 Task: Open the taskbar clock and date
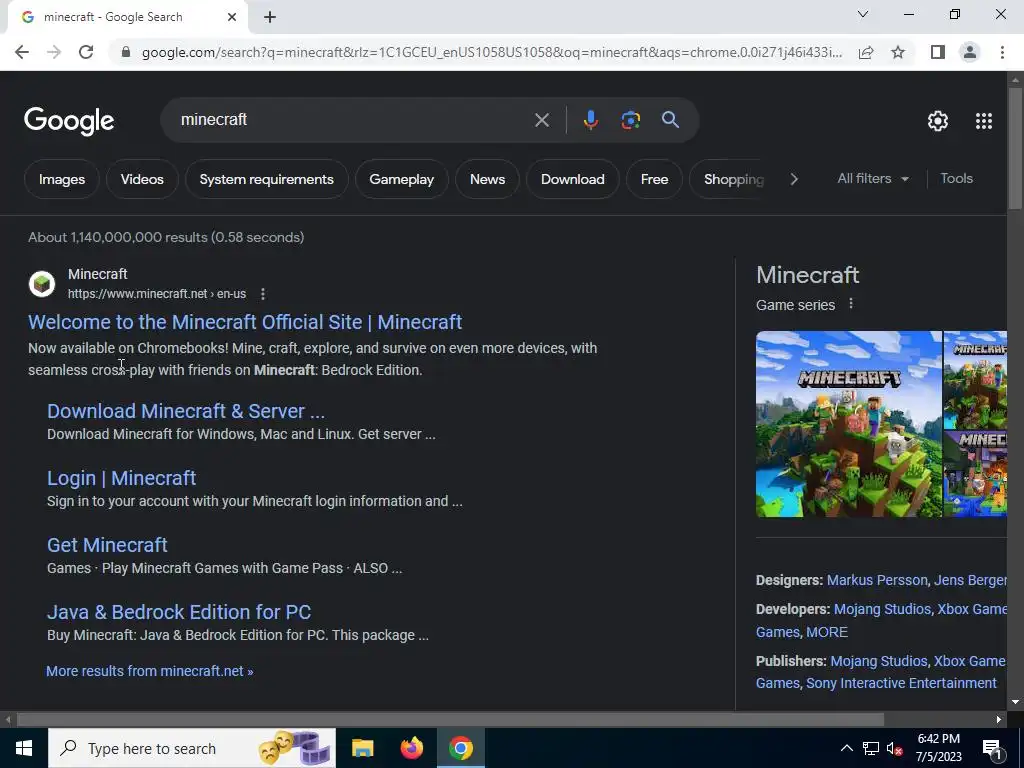tap(938, 748)
